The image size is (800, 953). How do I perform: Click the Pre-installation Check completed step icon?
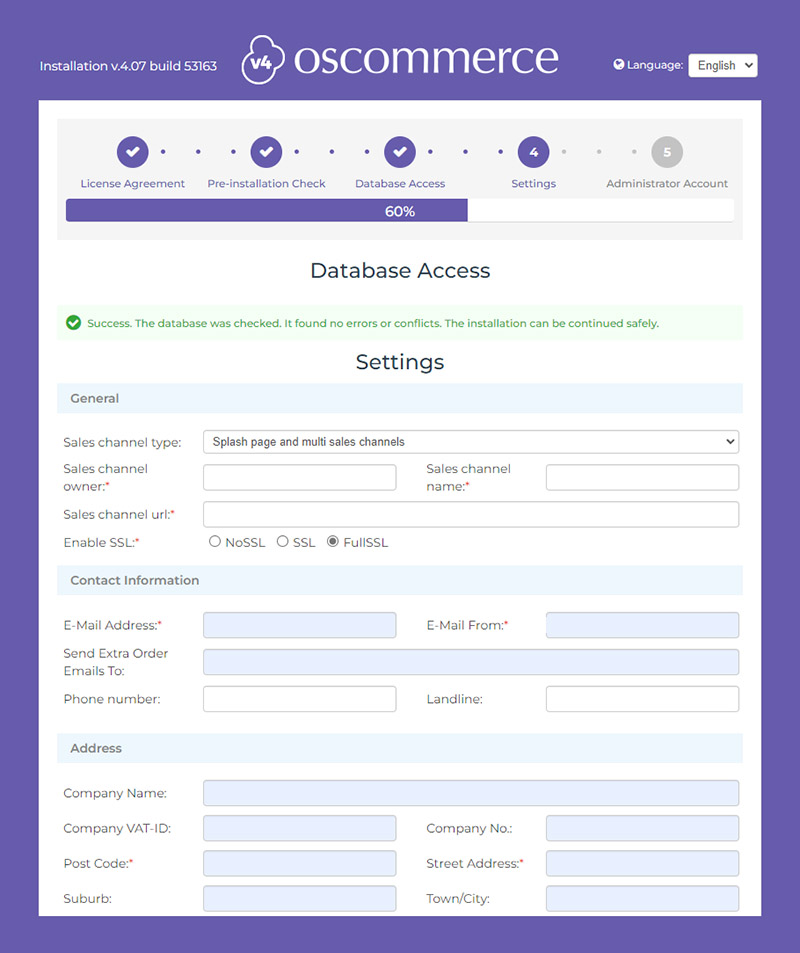(266, 151)
